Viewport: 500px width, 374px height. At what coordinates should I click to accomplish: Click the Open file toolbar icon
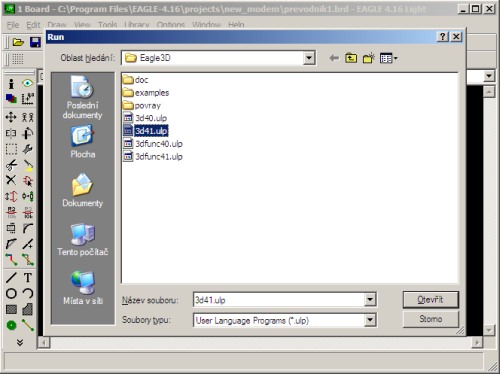click(x=18, y=42)
